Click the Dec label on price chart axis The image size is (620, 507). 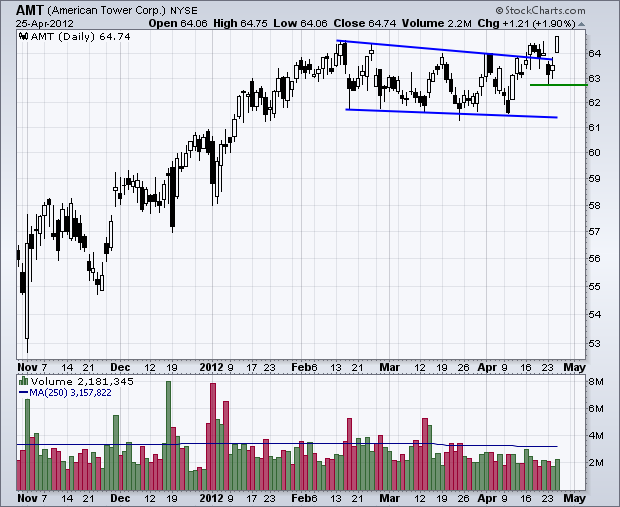tap(120, 367)
